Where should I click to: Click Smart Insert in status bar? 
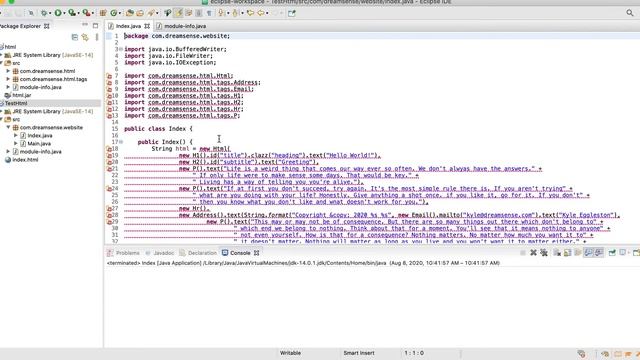pos(359,353)
